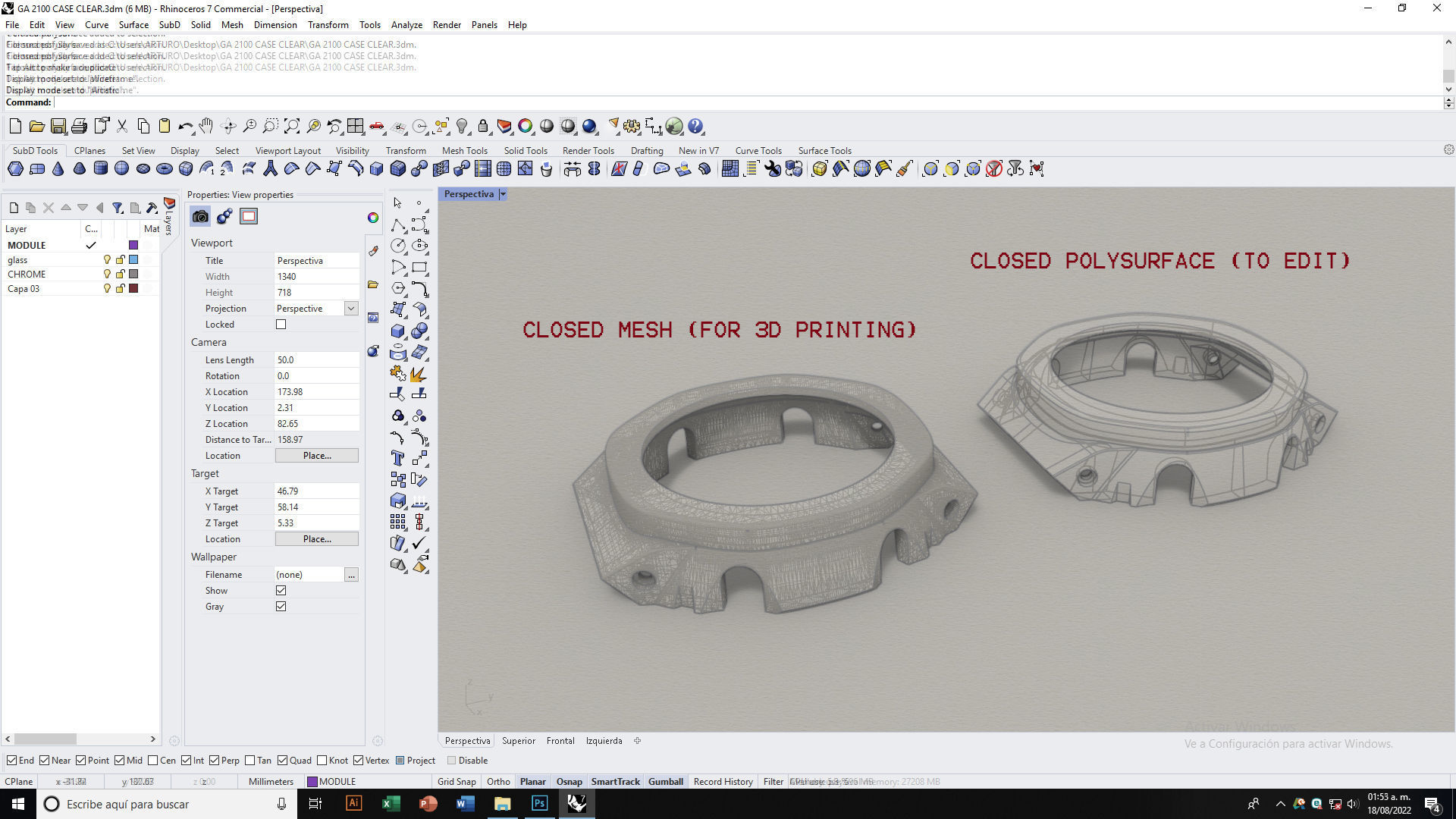
Task: Click the Lens Length value field
Action: click(x=316, y=360)
